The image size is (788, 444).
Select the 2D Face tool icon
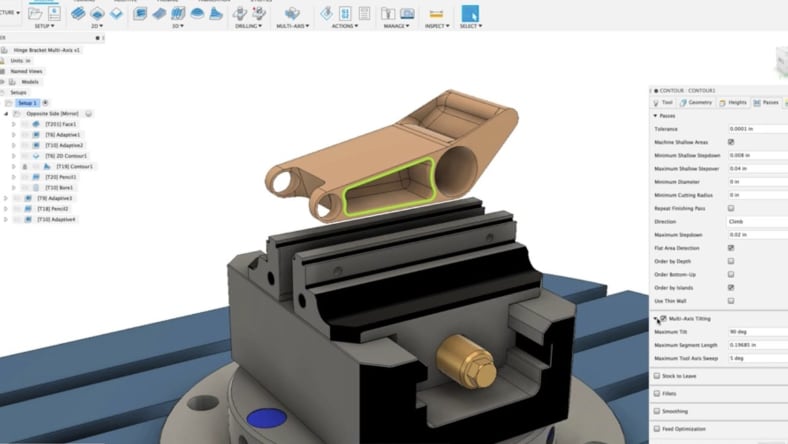(116, 14)
